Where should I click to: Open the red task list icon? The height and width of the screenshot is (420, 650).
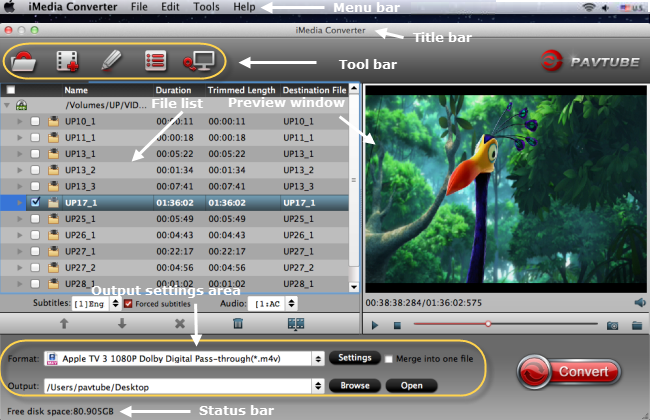[155, 61]
